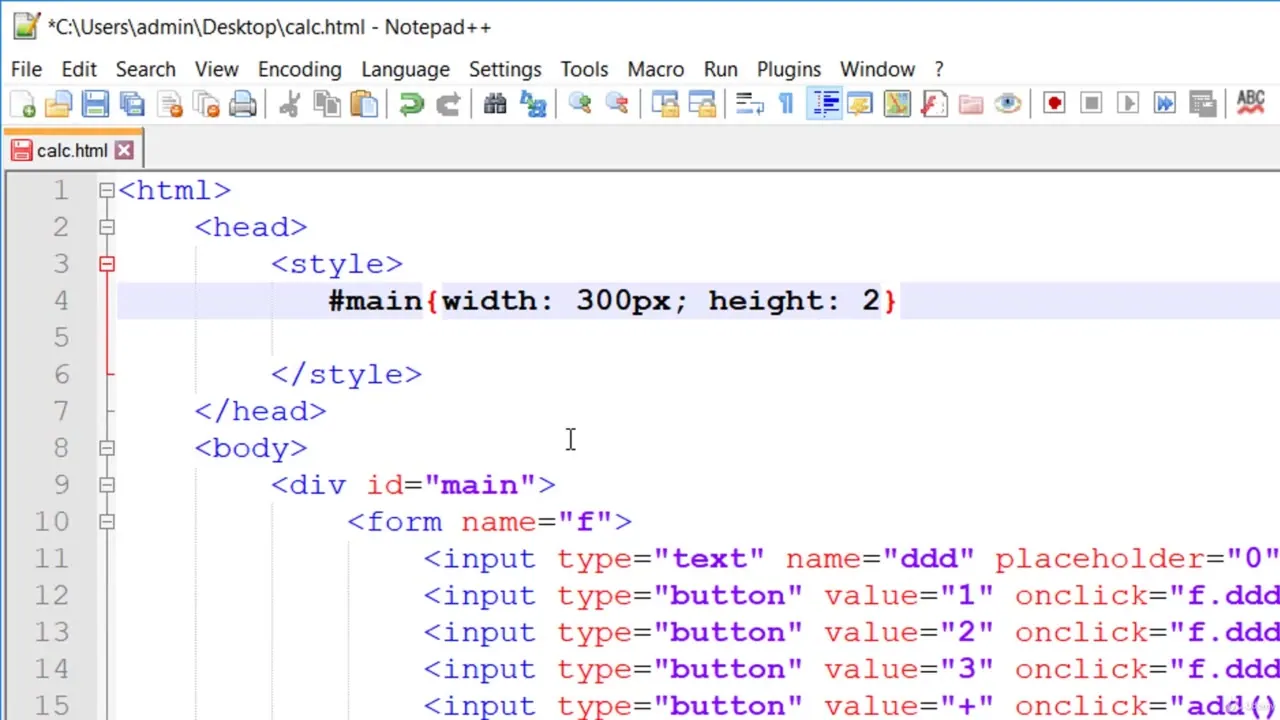Click the macro Playback icon
The image size is (1280, 720).
click(x=1128, y=103)
